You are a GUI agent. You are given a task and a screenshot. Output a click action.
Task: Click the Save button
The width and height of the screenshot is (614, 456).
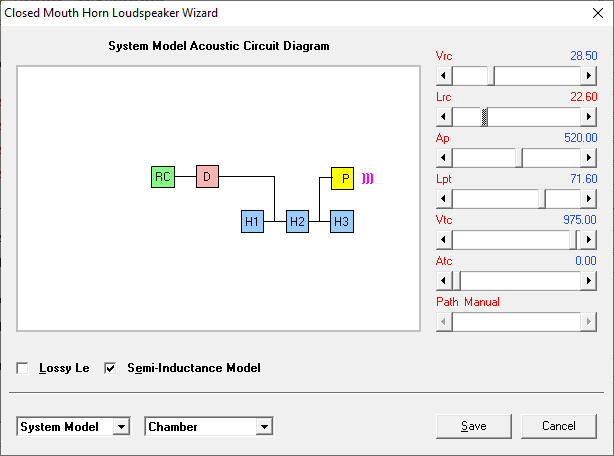[474, 426]
